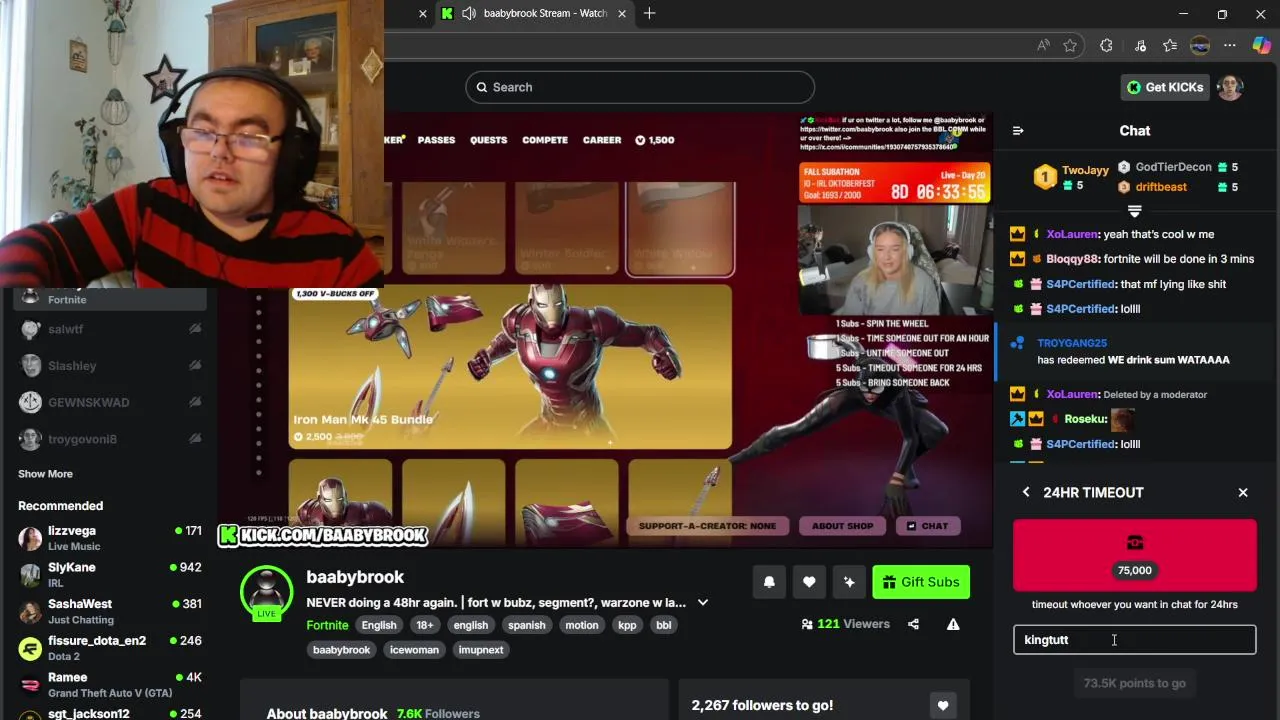Expand leaderboard with the arrow under TwoJayy

pos(1134,210)
